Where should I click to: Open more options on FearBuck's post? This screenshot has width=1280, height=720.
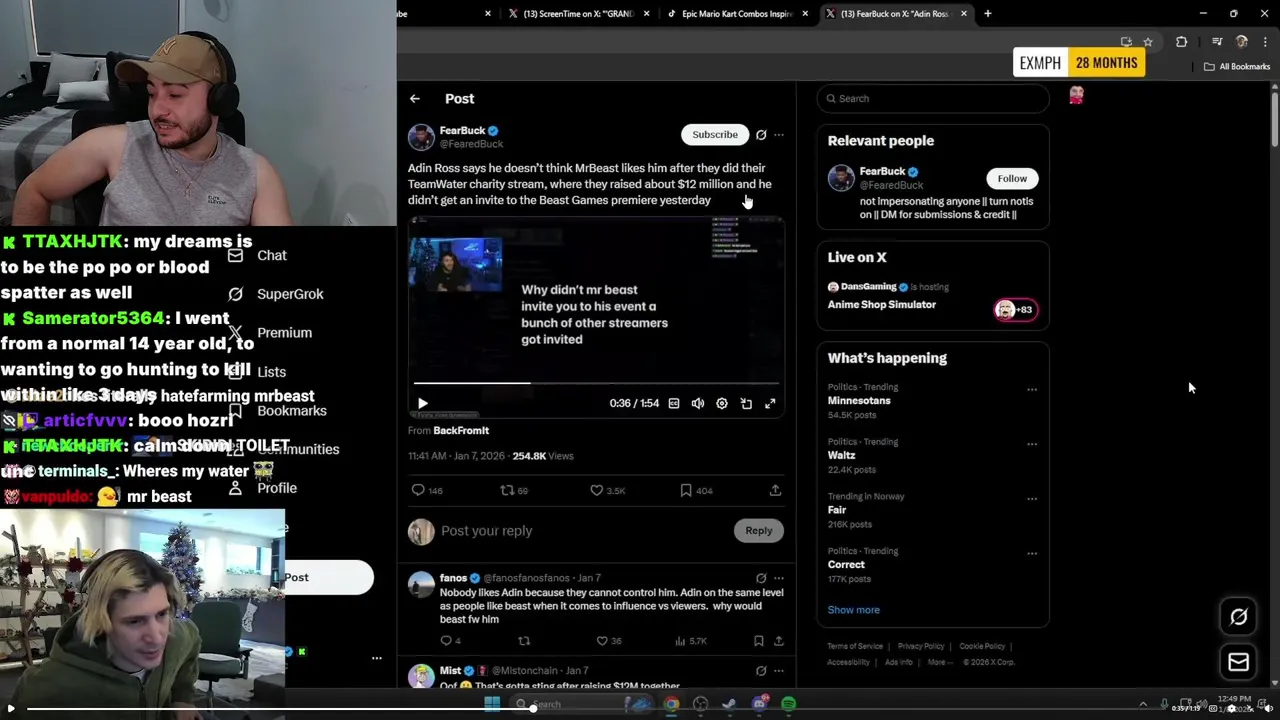(x=779, y=134)
